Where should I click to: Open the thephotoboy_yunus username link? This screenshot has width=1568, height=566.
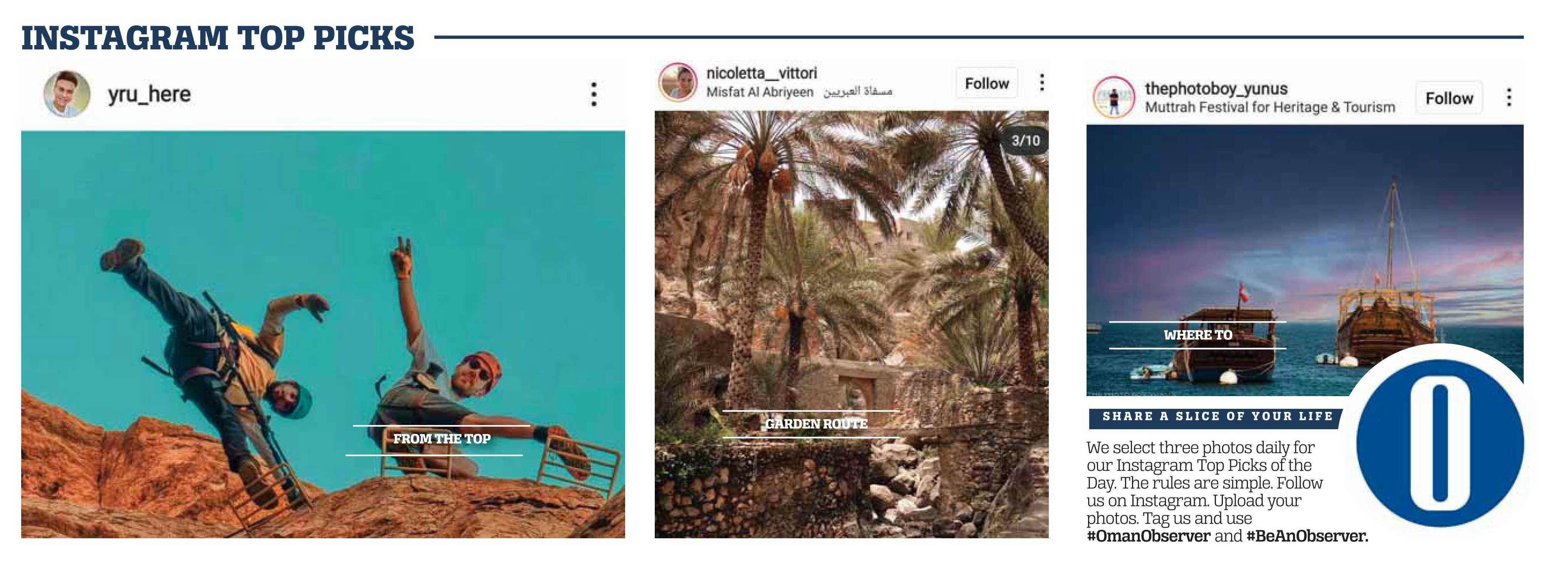click(x=1216, y=88)
